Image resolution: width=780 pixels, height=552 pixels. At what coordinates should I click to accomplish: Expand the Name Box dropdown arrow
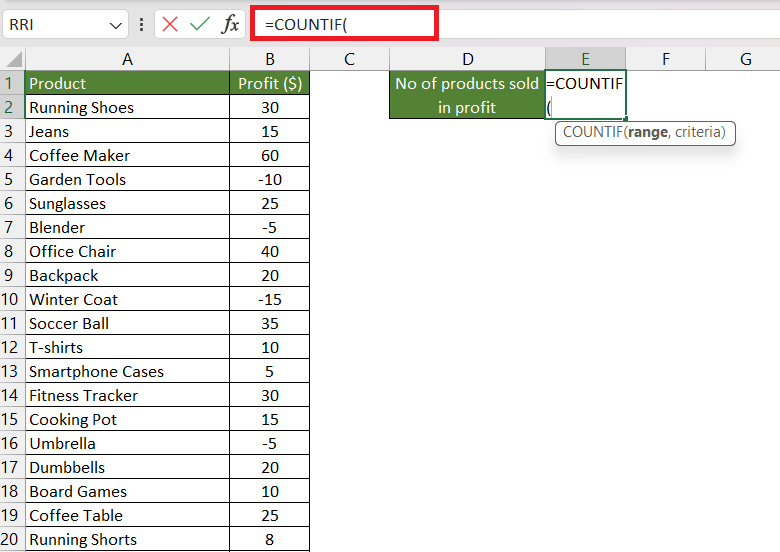pyautogui.click(x=115, y=25)
